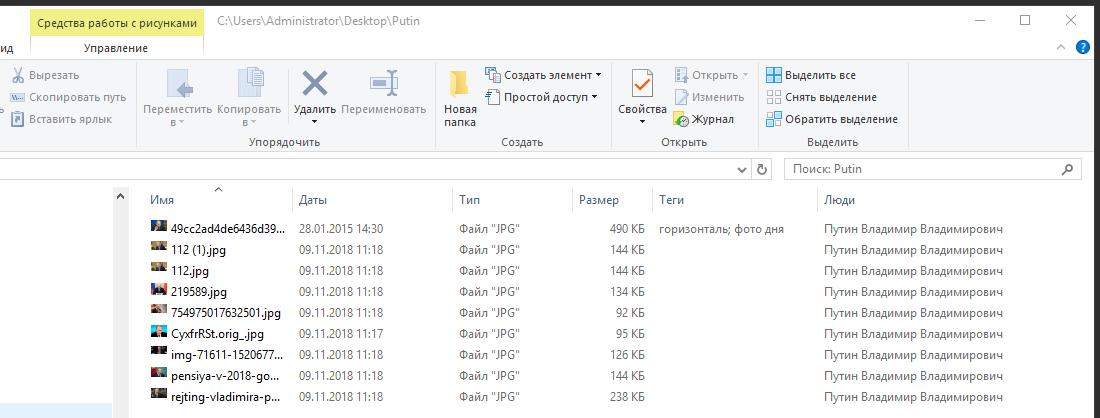Open the Простой доступ dropdown
1100x418 pixels.
click(x=594, y=97)
